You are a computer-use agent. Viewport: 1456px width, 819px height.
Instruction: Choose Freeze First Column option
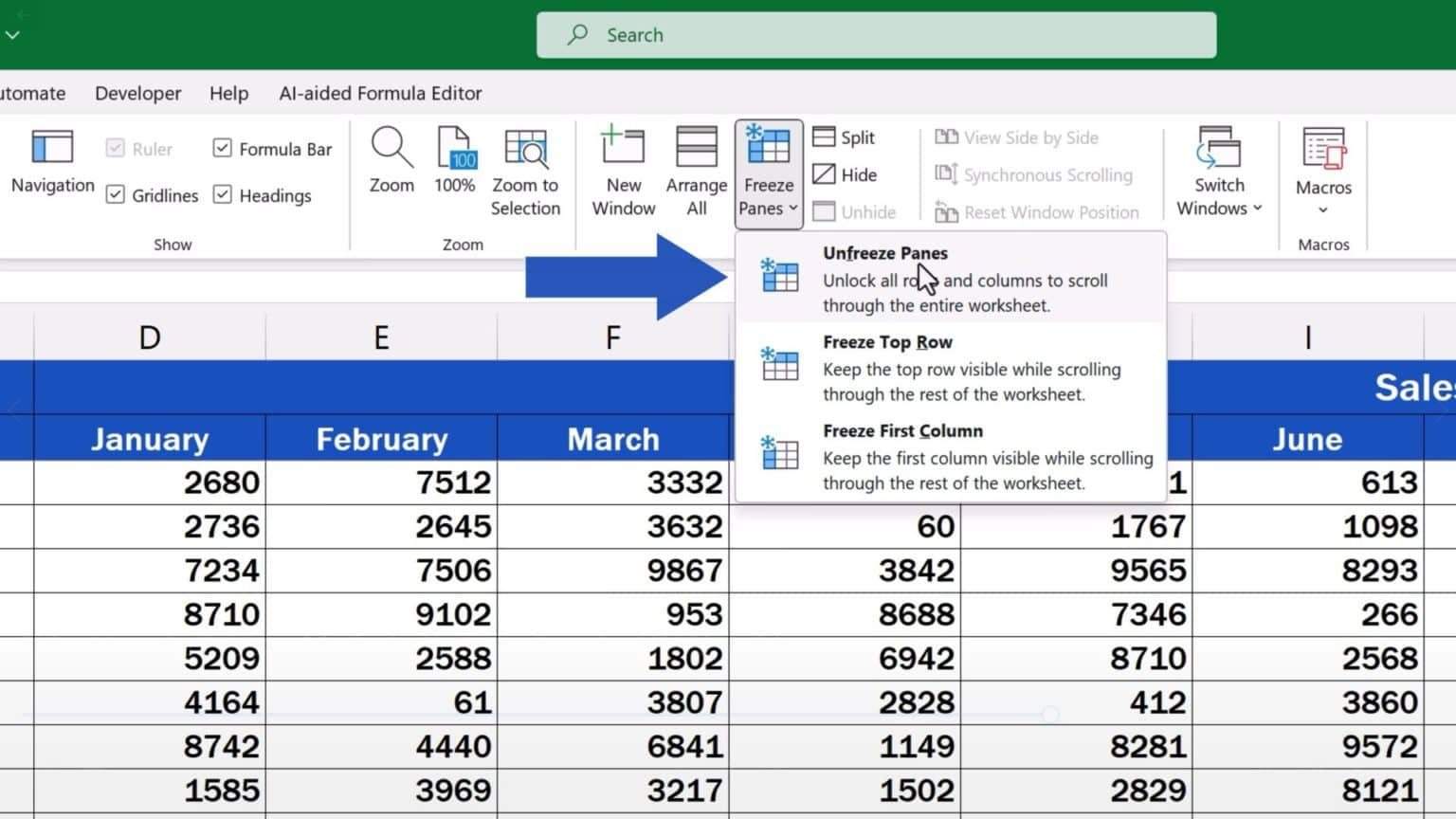point(901,430)
